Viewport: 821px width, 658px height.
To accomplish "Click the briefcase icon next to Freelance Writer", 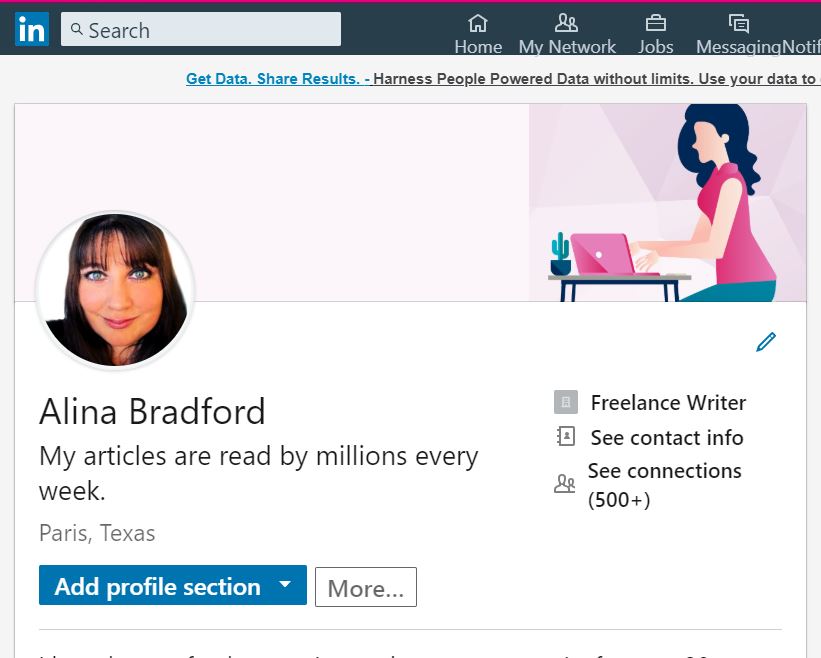I will (x=565, y=402).
